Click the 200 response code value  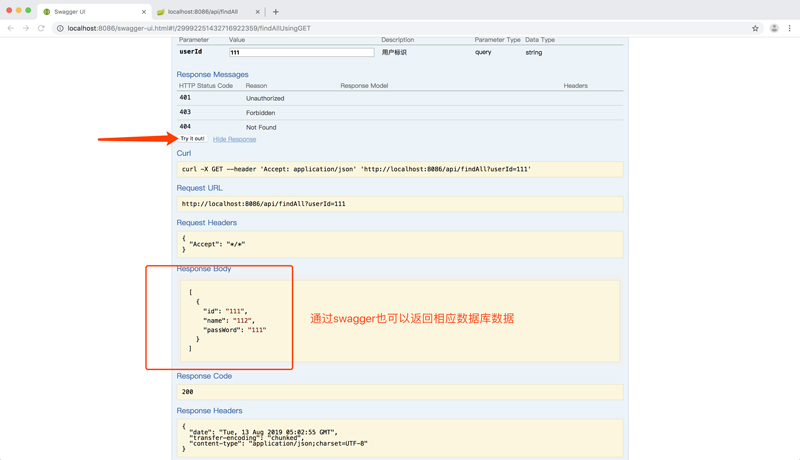188,392
